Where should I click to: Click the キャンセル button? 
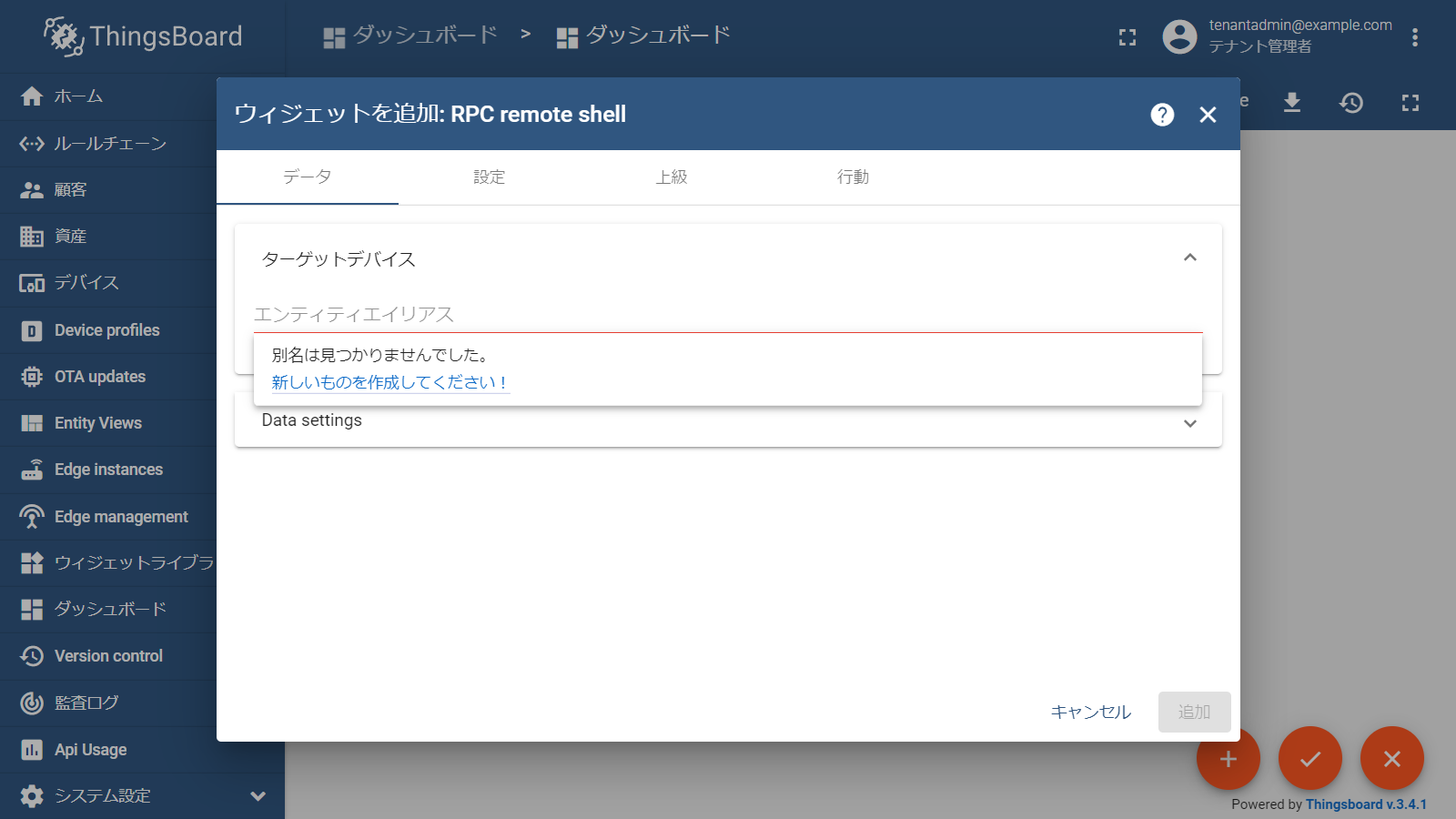1090,712
